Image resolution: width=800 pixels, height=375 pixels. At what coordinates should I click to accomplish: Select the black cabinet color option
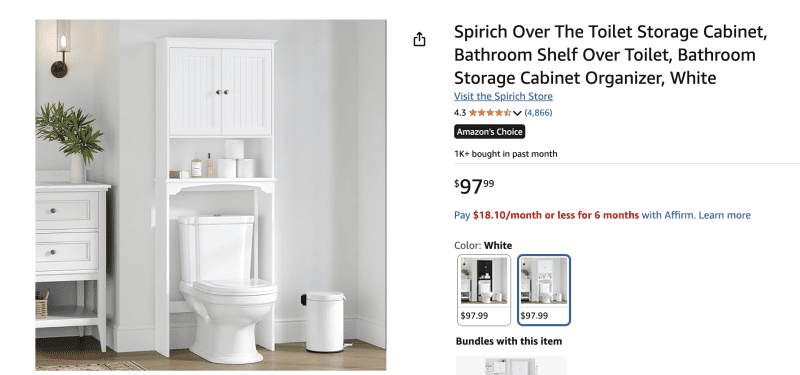(x=484, y=290)
